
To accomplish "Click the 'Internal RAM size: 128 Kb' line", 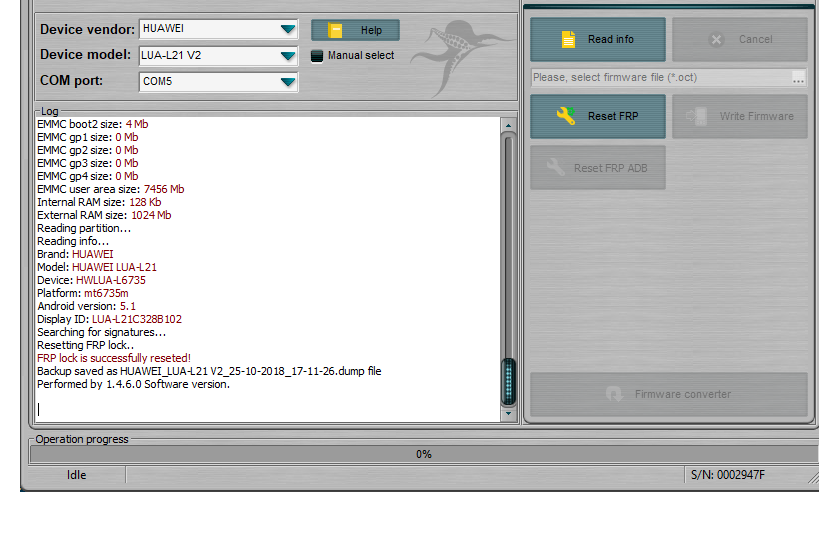I will [99, 202].
